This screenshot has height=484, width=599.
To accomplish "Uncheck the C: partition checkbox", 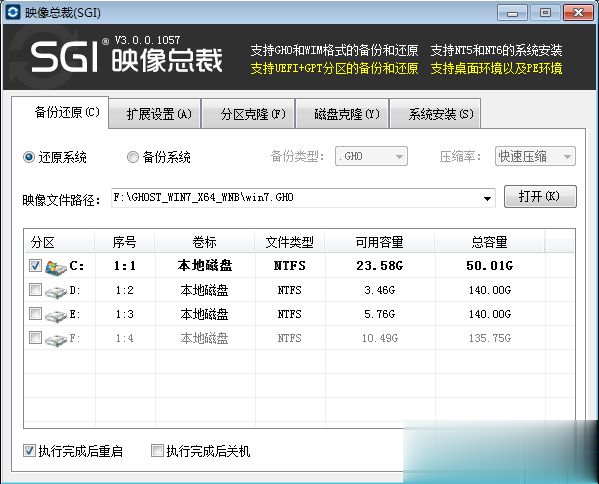I will point(36,265).
